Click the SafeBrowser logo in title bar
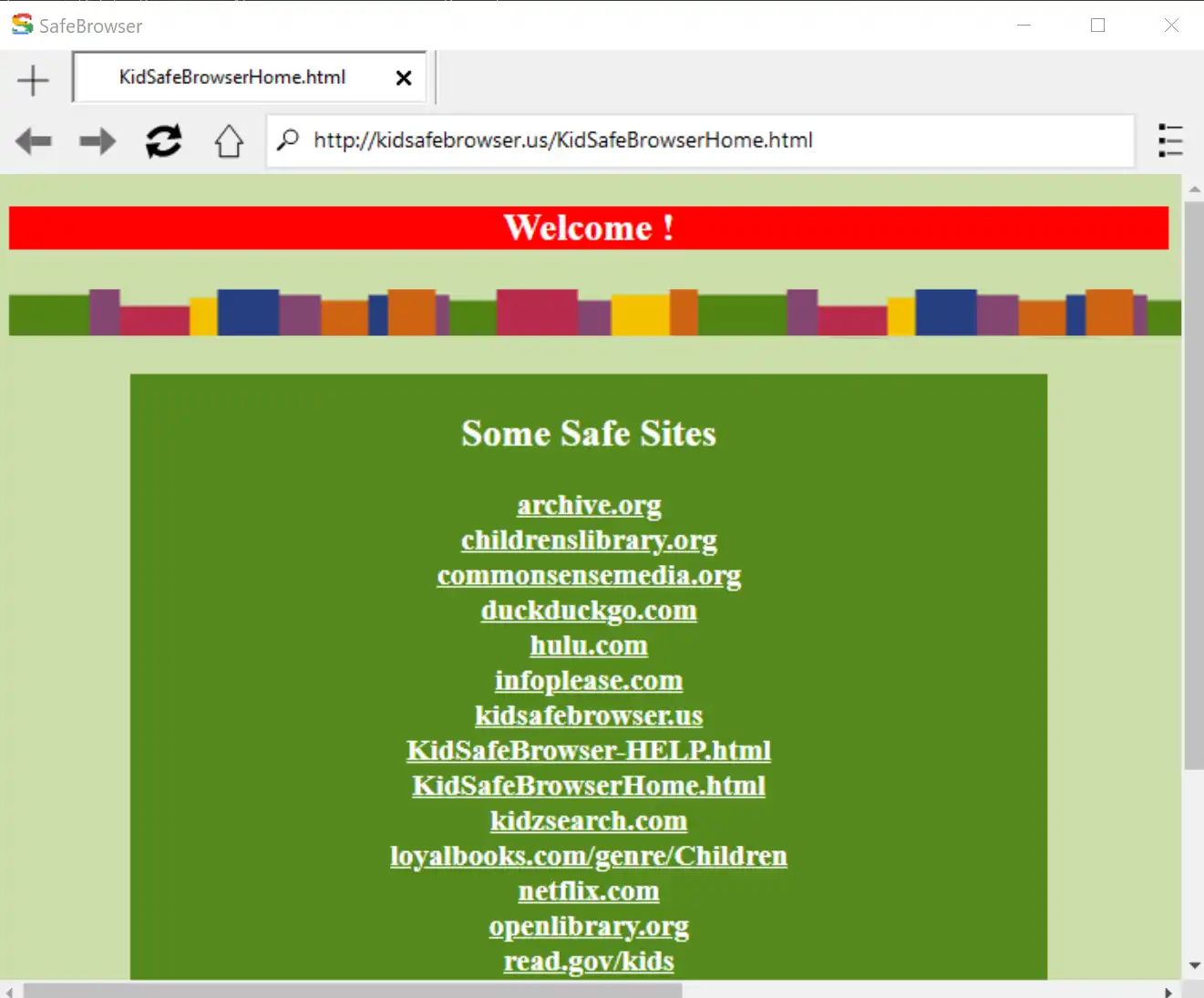Screen dimensions: 1204x998 (x=22, y=25)
